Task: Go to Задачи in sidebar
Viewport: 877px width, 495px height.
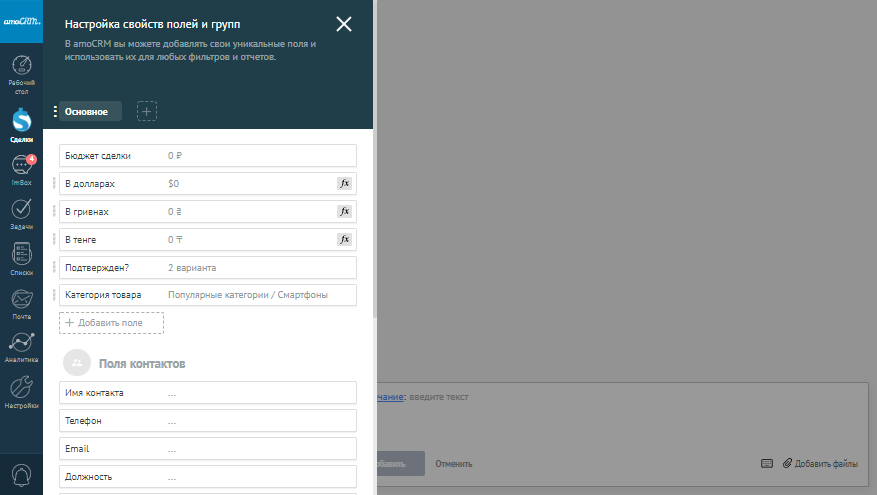Action: tap(21, 212)
